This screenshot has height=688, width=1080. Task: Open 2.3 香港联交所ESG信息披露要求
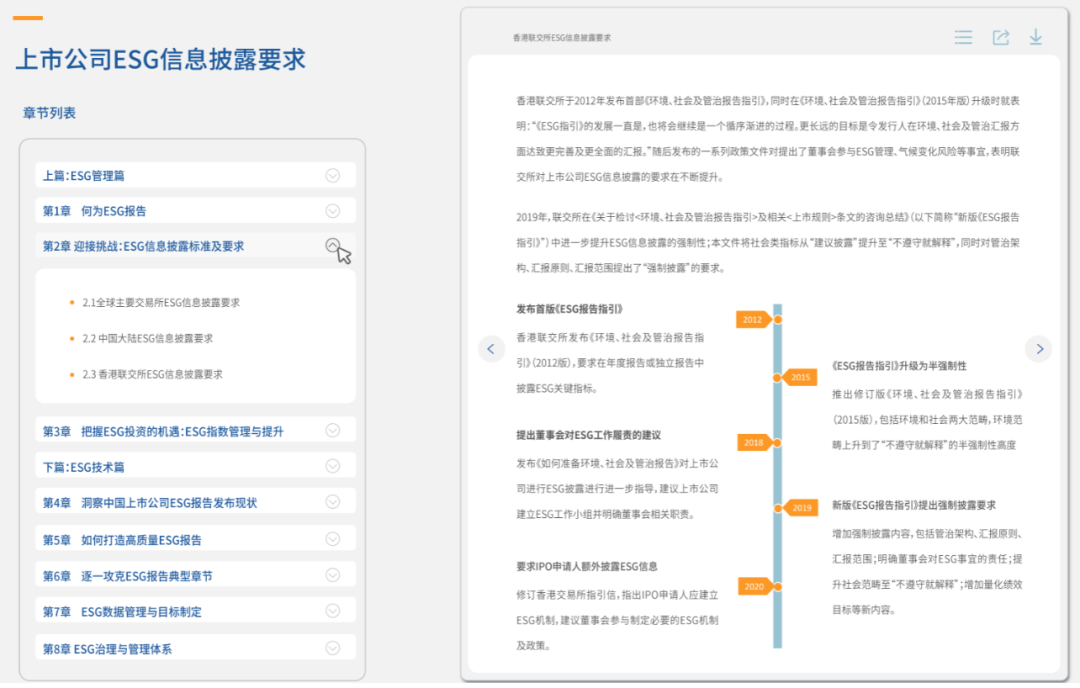[152, 374]
